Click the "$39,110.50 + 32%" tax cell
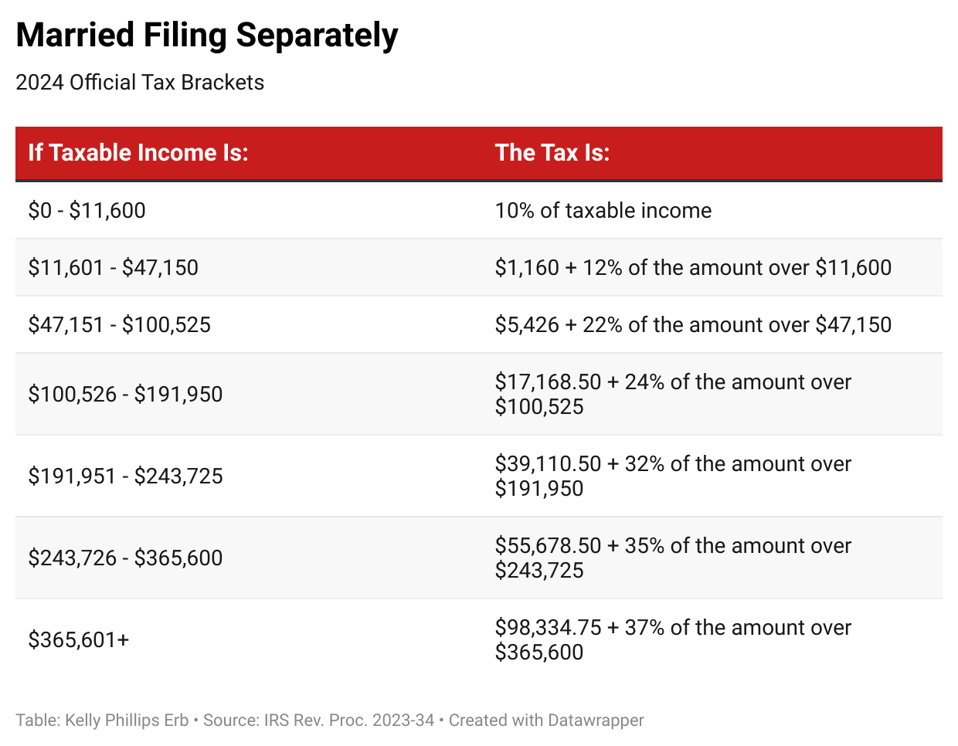This screenshot has width=958, height=746. (673, 476)
